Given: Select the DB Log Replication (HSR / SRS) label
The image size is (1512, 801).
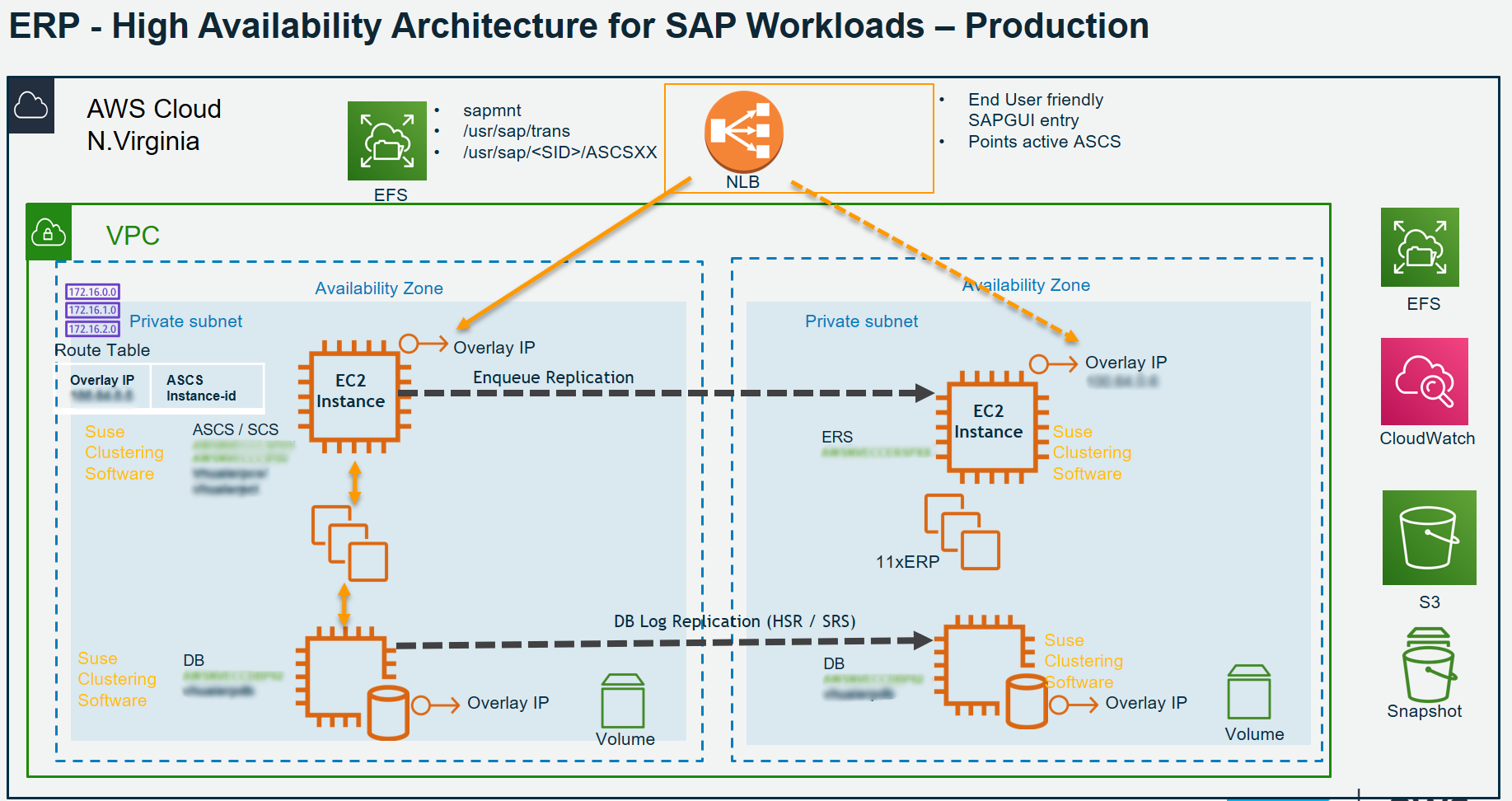Looking at the screenshot, I should [736, 621].
